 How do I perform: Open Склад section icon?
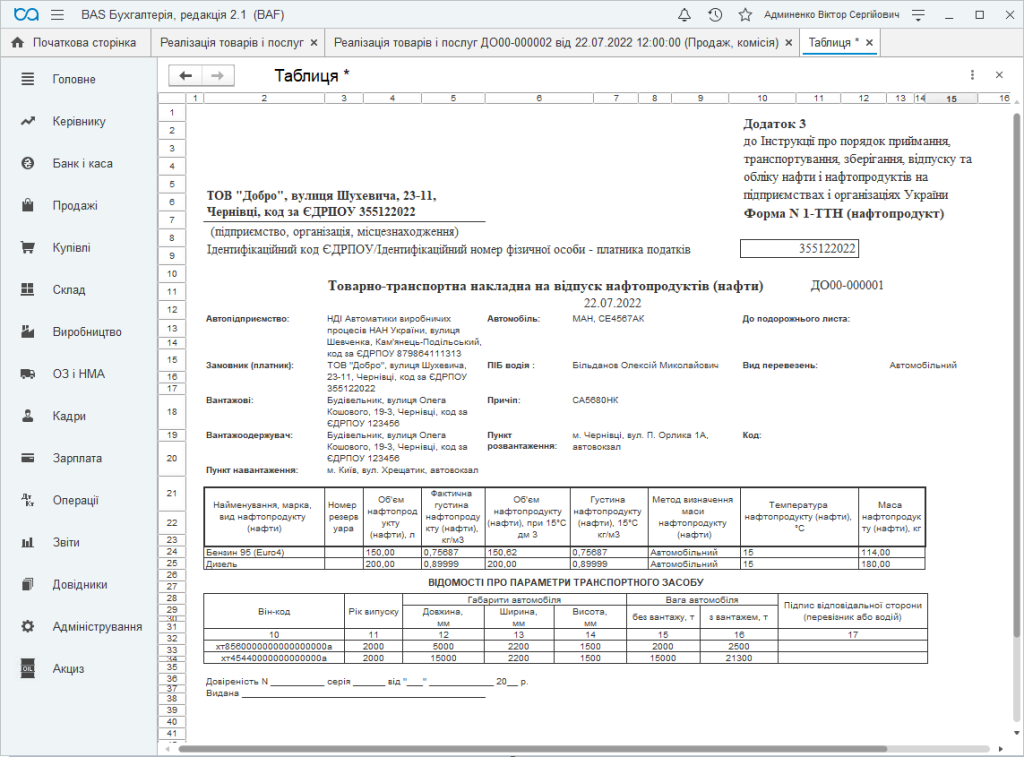coord(27,289)
